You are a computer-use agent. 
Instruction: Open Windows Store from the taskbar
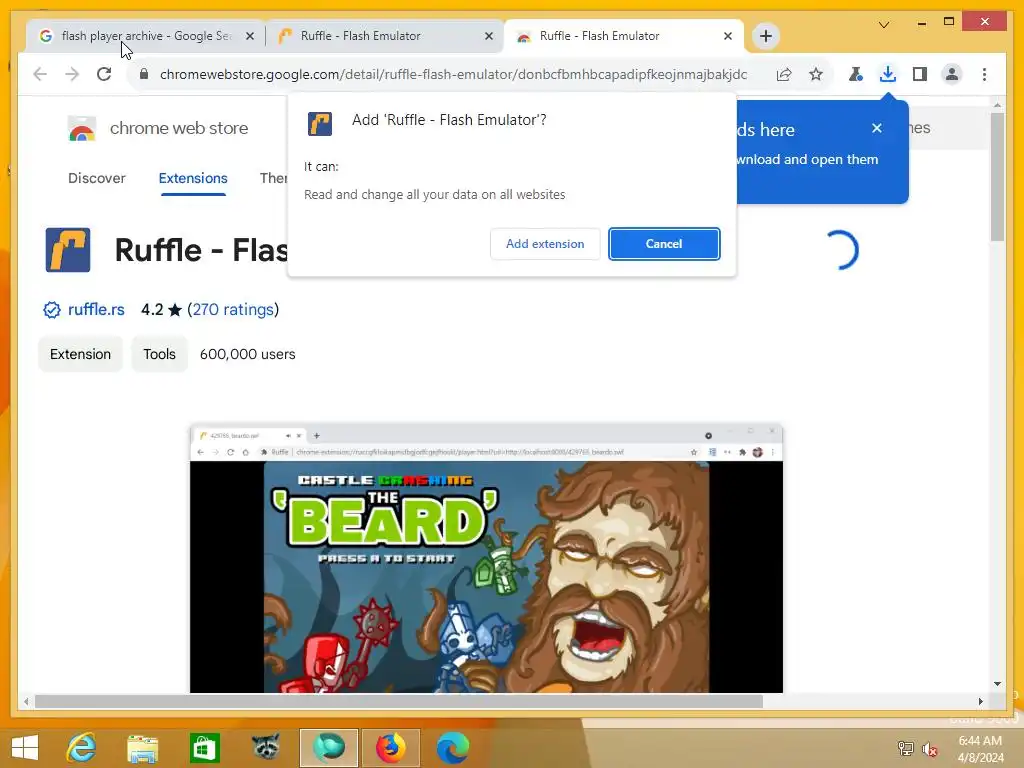coord(204,748)
